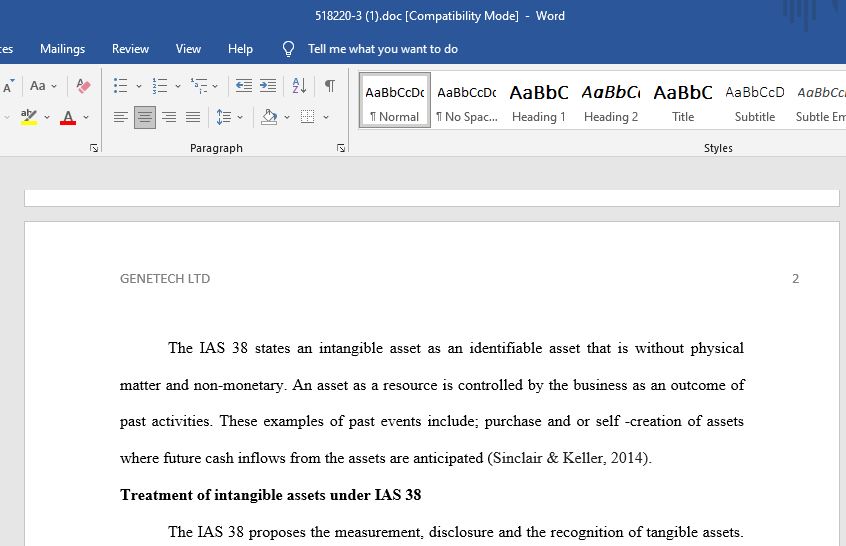Open the View ribbon tab
Image resolution: width=846 pixels, height=546 pixels.
point(188,49)
